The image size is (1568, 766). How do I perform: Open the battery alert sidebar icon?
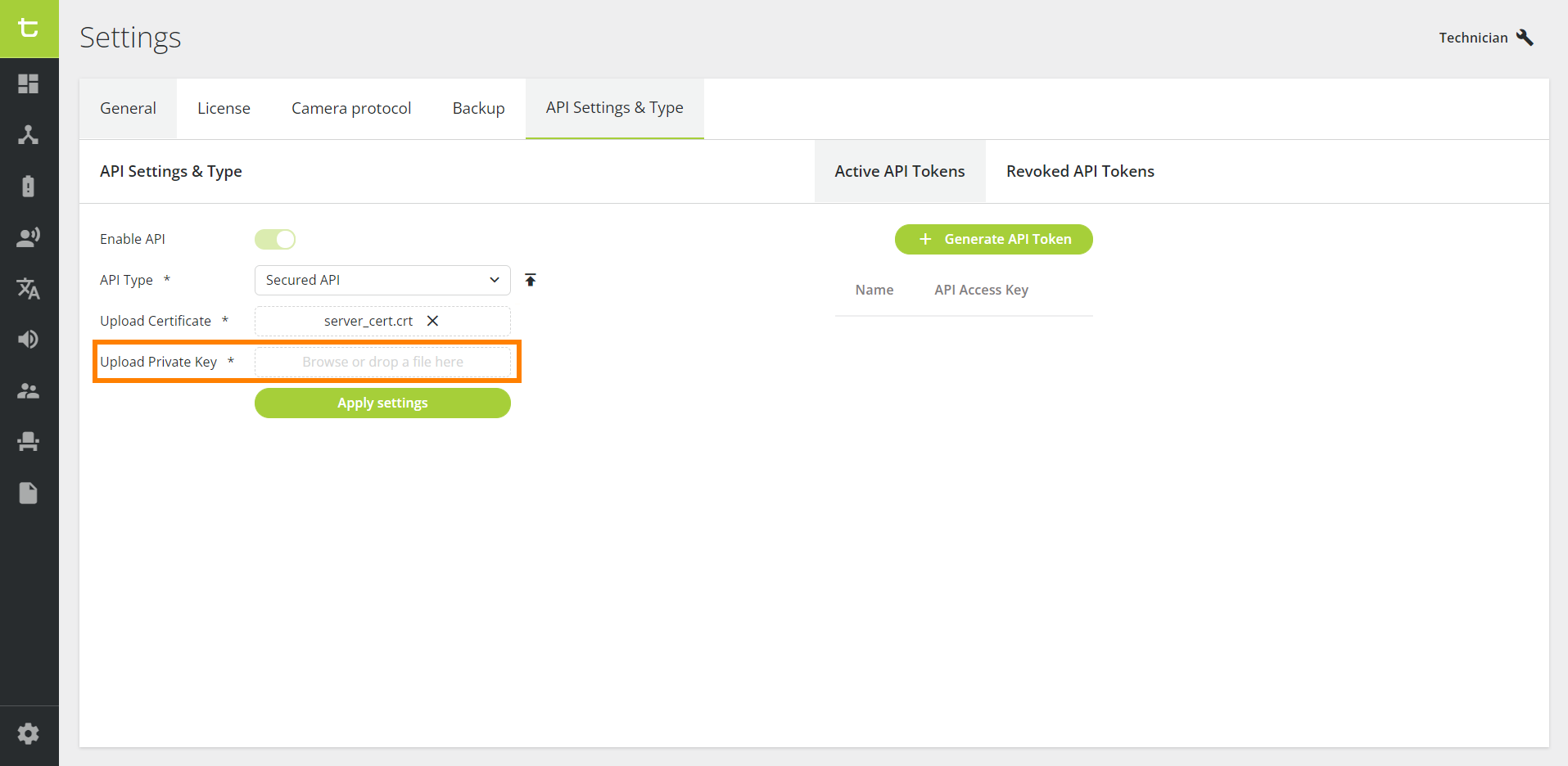(29, 186)
